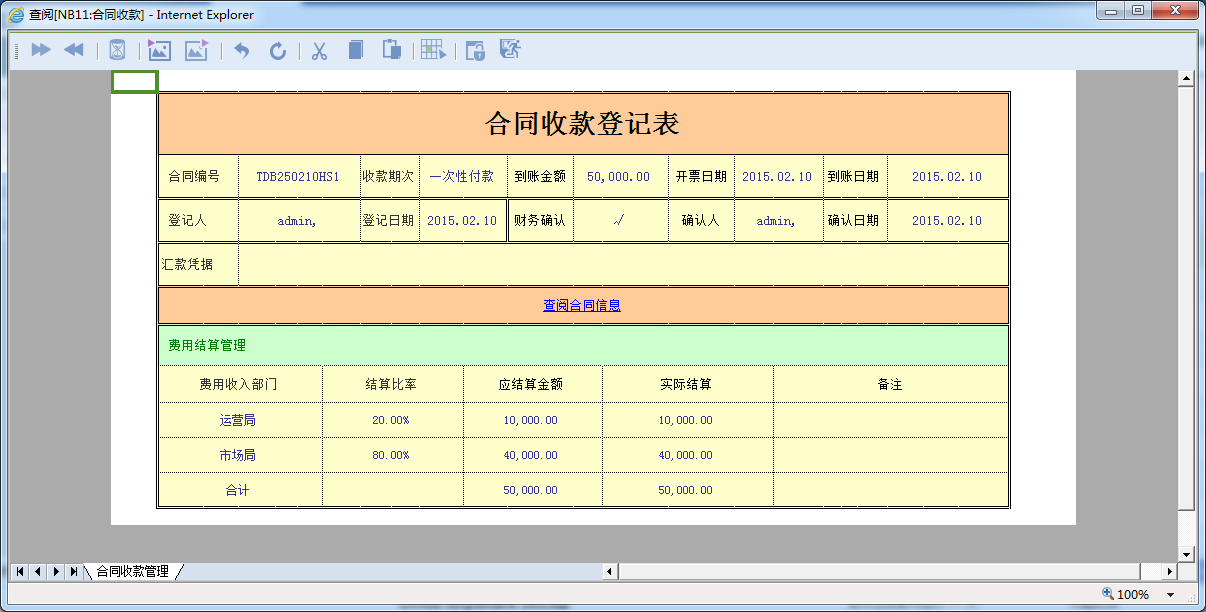Click the vertical scrollbar up arrow

pyautogui.click(x=1186, y=79)
